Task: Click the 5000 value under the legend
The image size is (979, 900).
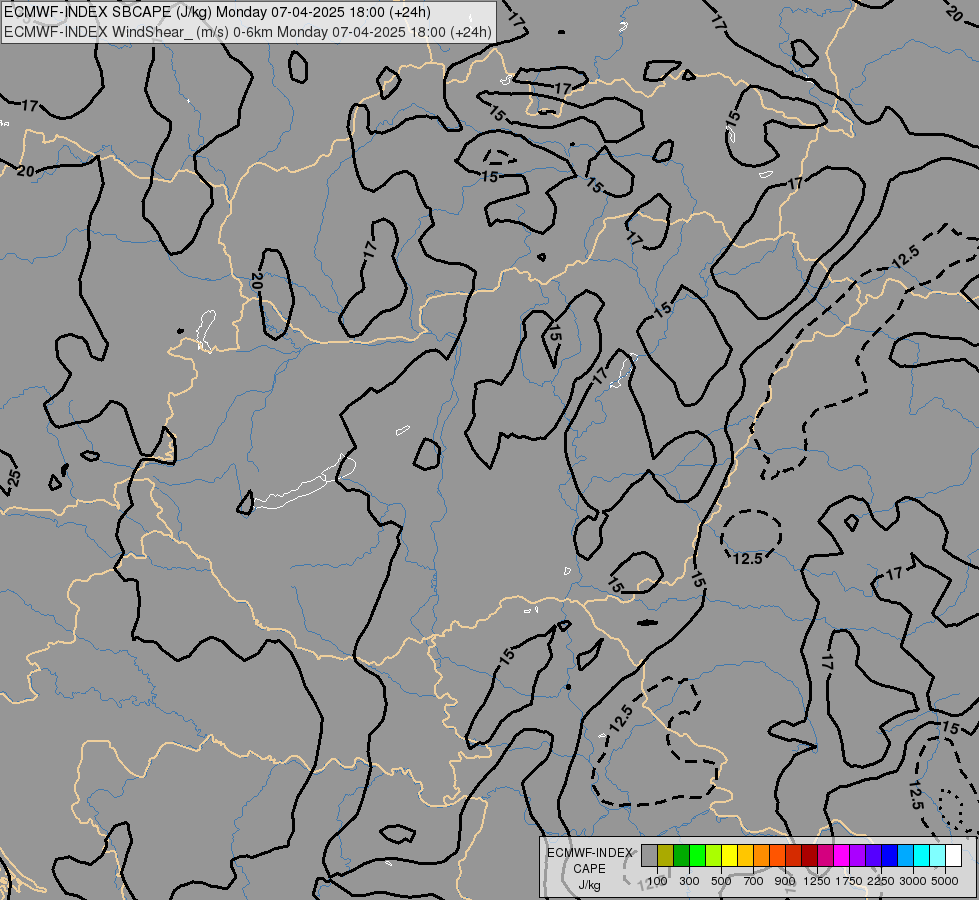Action: (x=945, y=881)
